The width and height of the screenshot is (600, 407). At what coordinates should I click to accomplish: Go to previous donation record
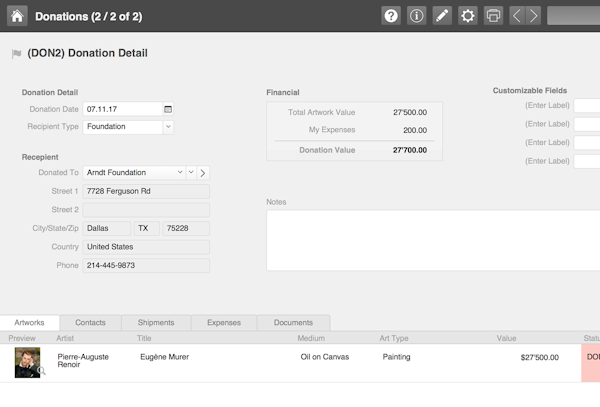[x=517, y=16]
